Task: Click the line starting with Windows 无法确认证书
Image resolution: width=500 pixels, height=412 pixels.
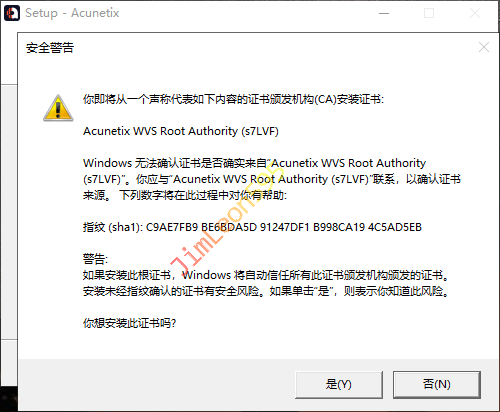Action: pyautogui.click(x=255, y=163)
